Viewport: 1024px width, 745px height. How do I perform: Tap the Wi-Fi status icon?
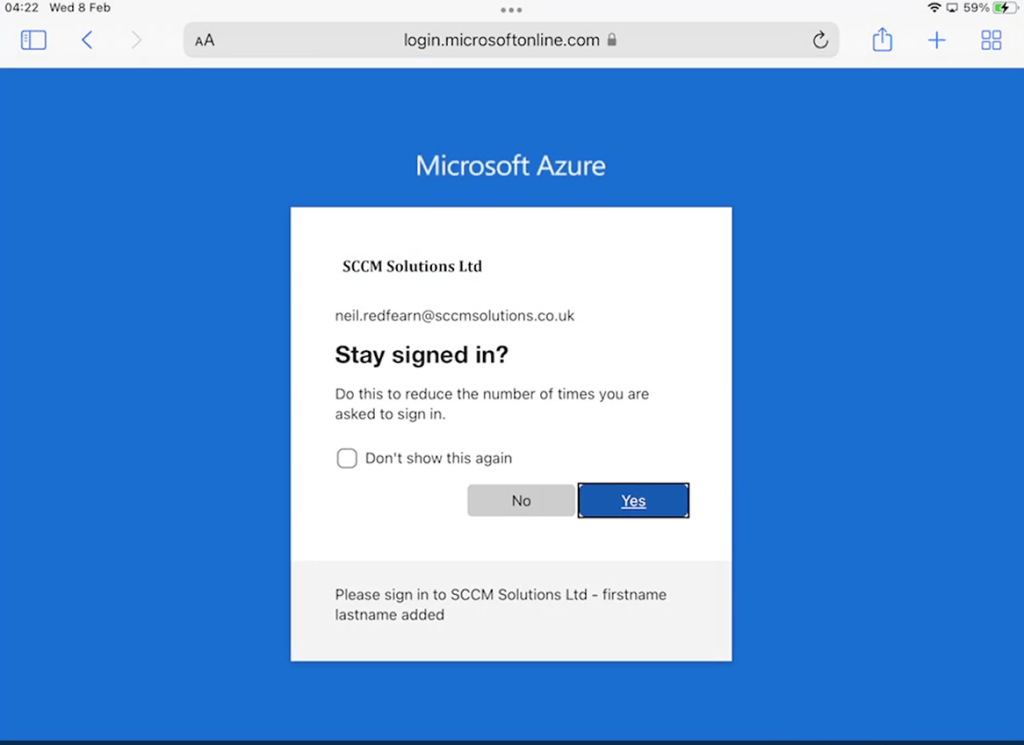coord(934,8)
